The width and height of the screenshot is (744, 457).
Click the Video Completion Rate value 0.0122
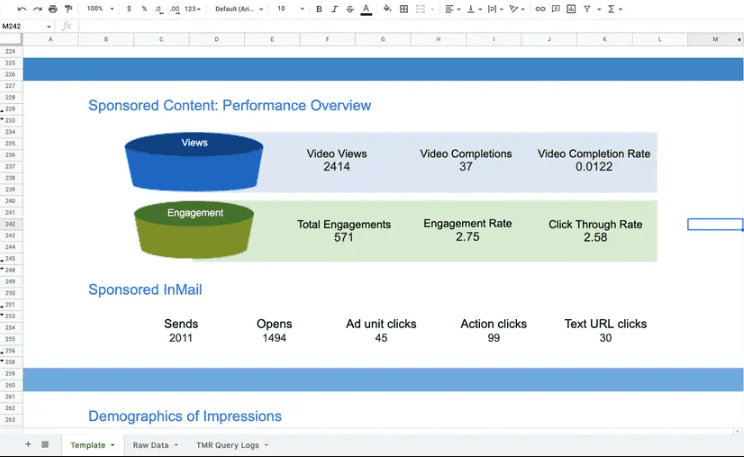594,167
